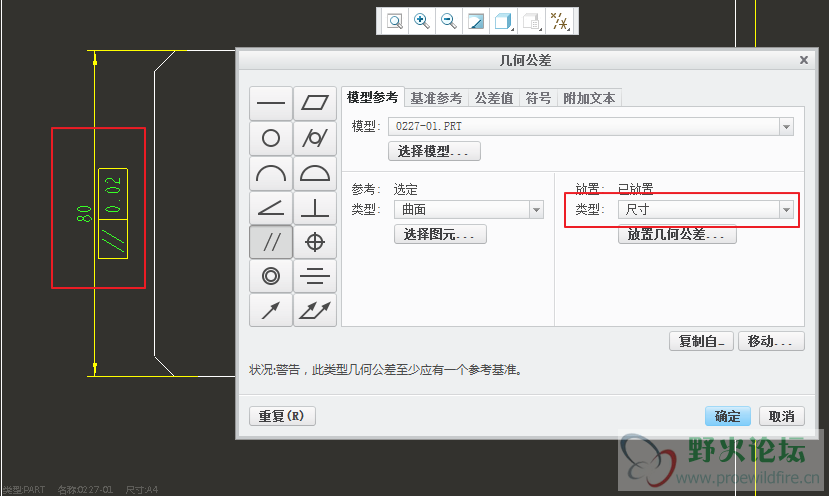Click the 重复(R) button
829x496 pixels.
(282, 416)
